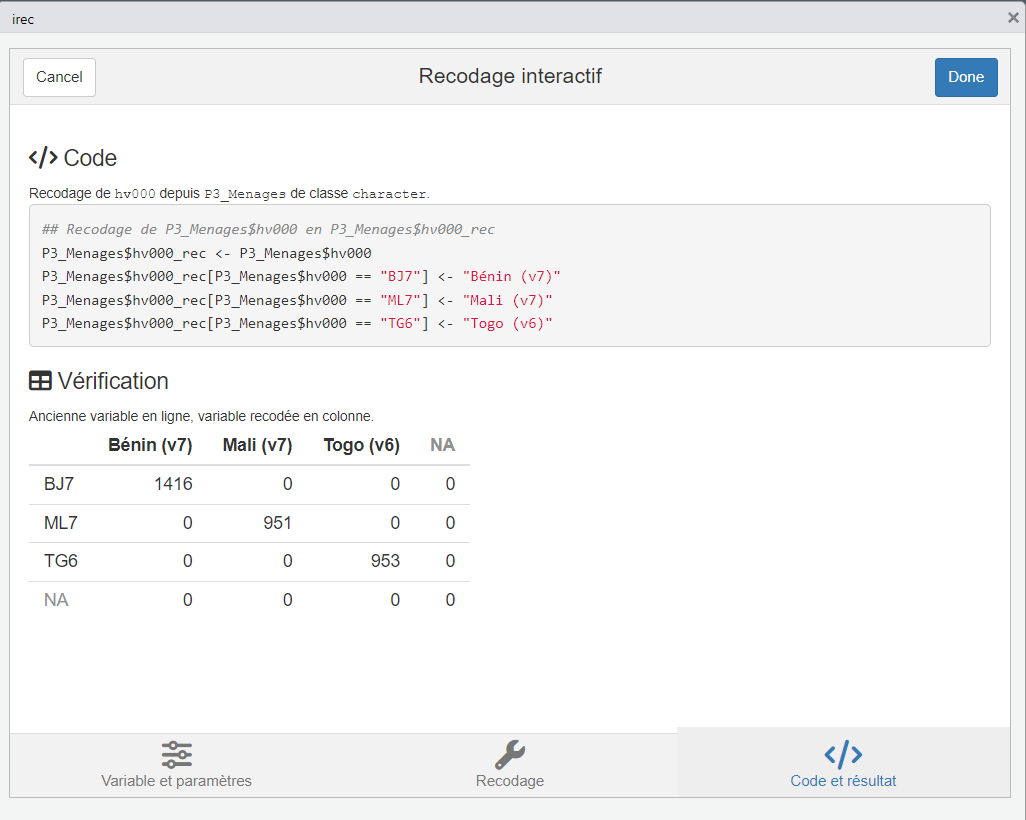Click the ML7 row label
The image size is (1026, 820).
pos(60,523)
